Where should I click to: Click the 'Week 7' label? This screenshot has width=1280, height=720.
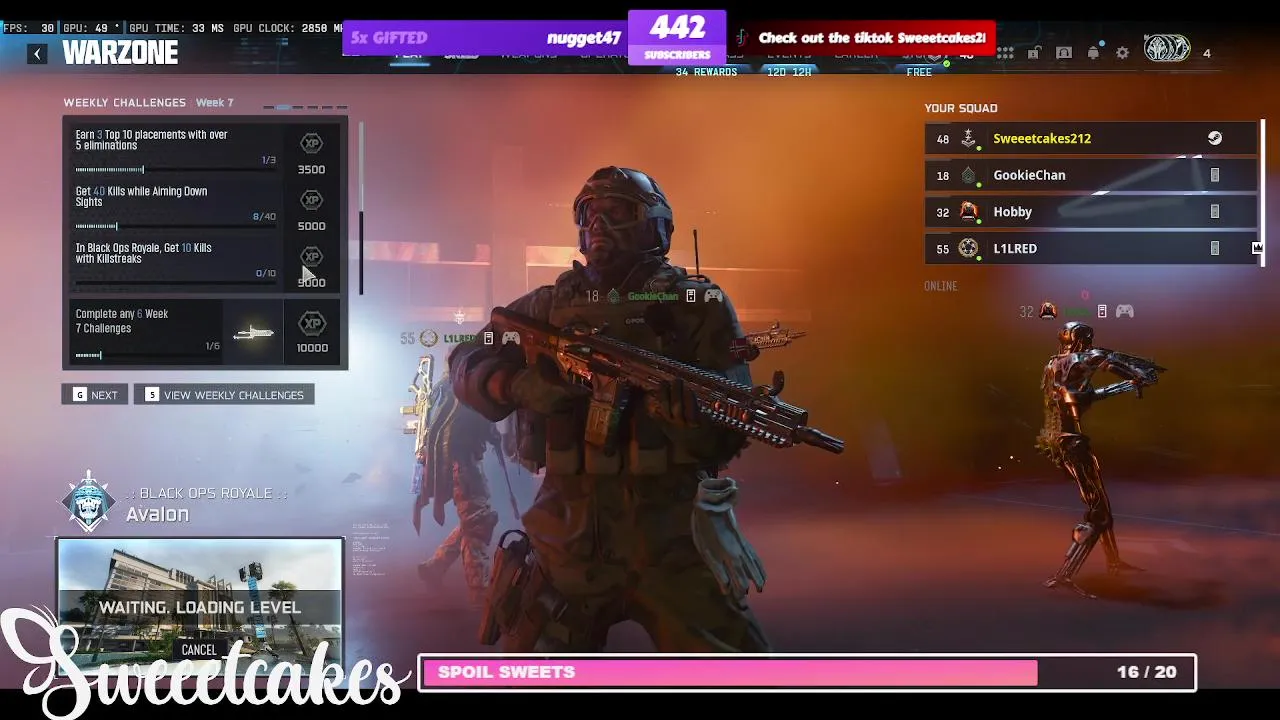(215, 103)
